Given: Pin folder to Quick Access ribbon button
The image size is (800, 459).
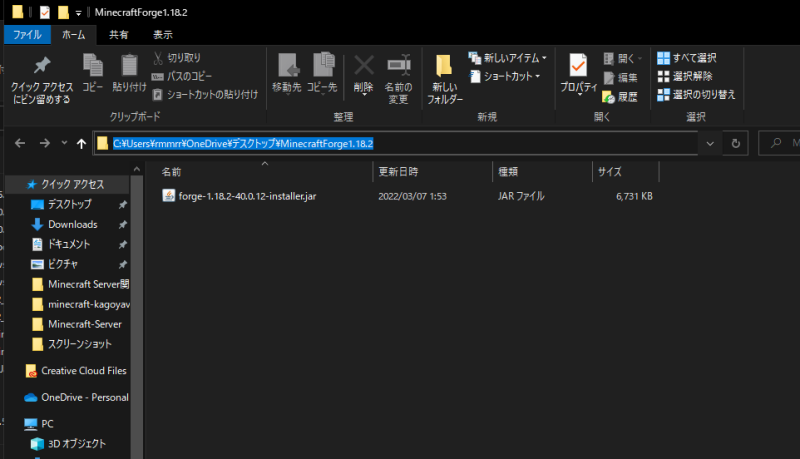Looking at the screenshot, I should (42, 80).
